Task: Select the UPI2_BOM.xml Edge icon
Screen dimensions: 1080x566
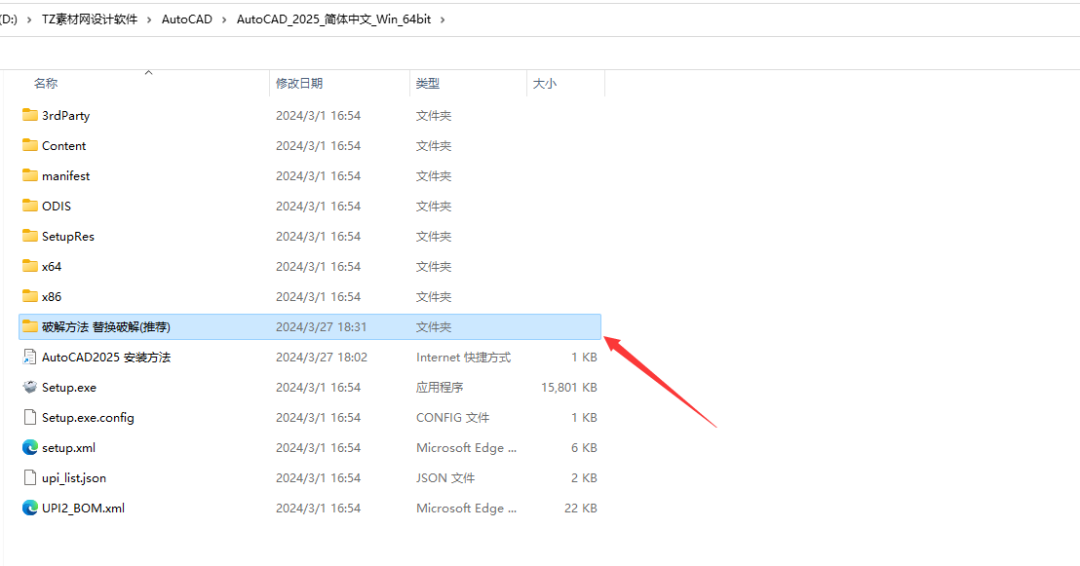Action: point(30,507)
